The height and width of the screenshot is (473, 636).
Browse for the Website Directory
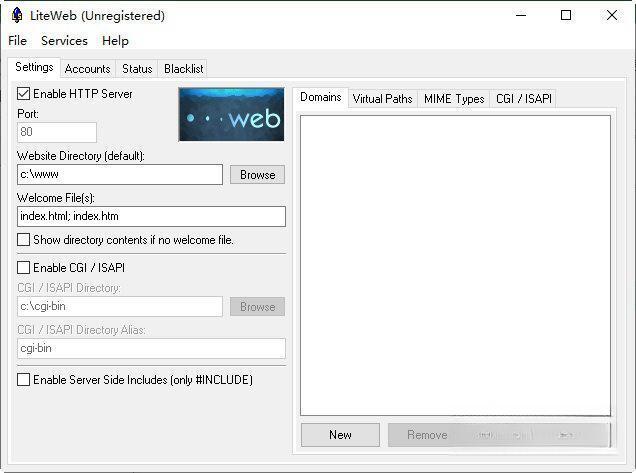(257, 175)
